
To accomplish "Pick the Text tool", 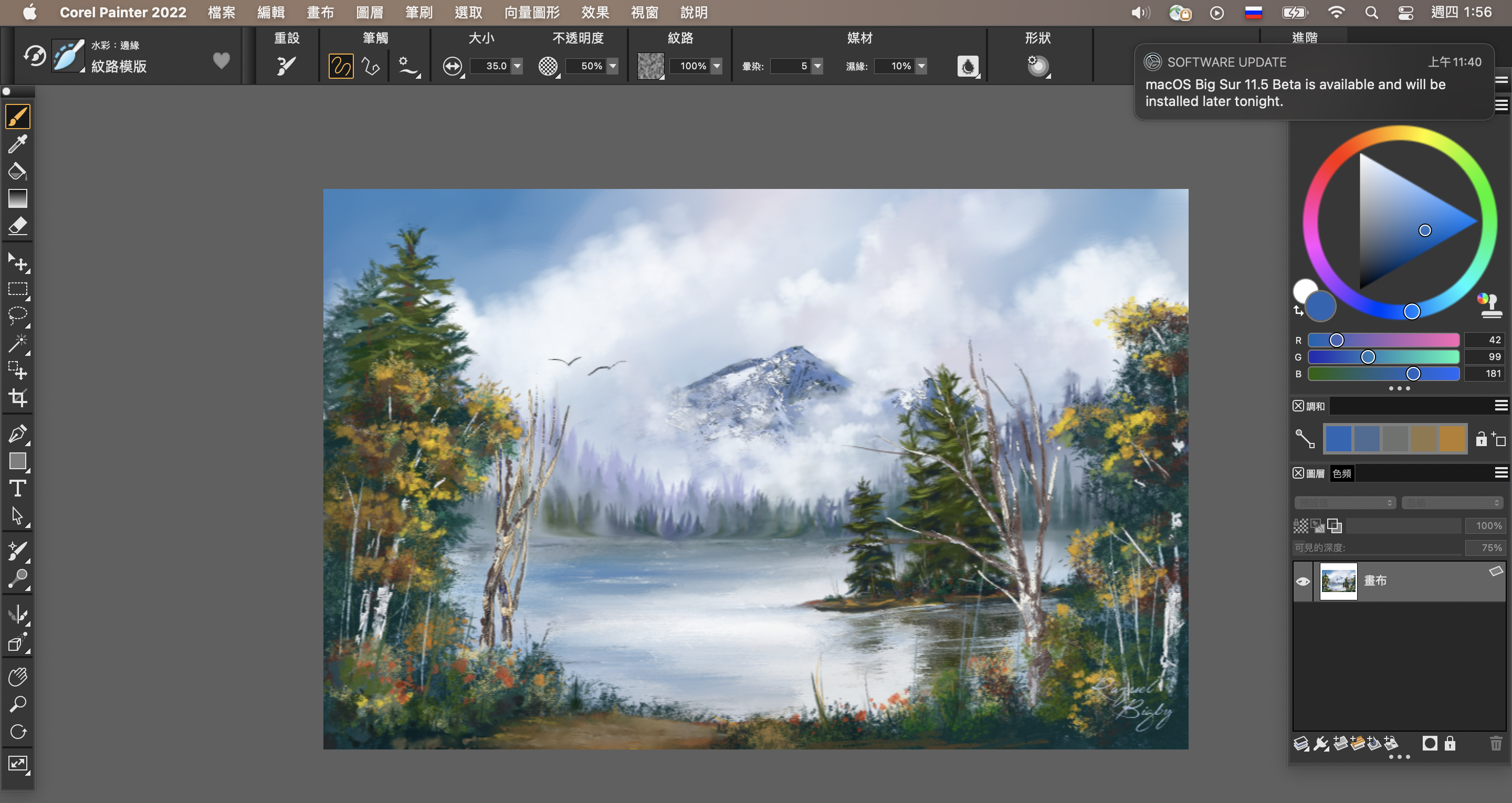I will pyautogui.click(x=18, y=489).
